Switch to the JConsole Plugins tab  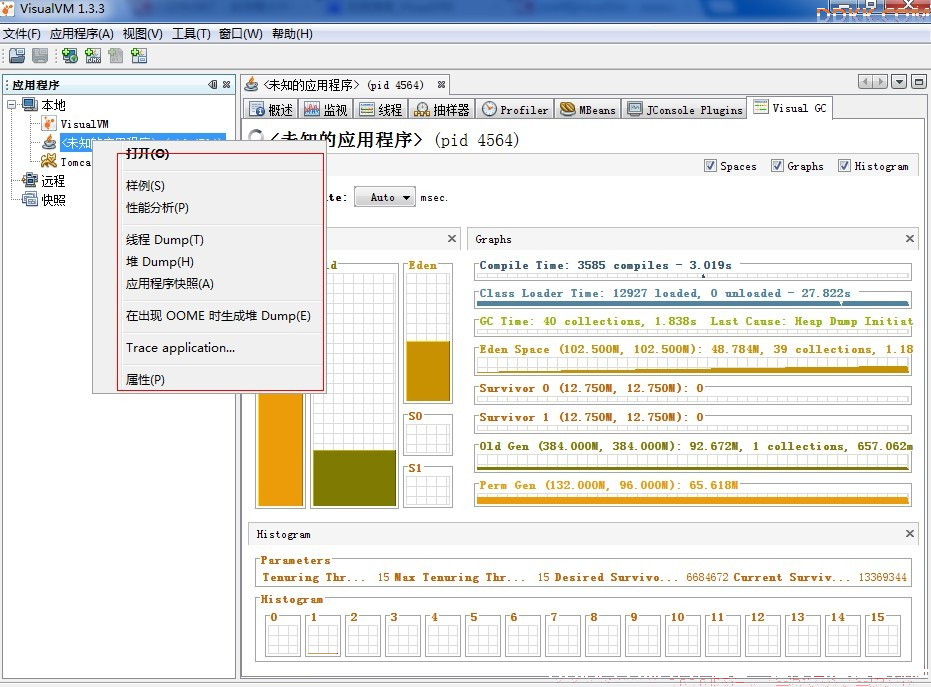click(685, 109)
